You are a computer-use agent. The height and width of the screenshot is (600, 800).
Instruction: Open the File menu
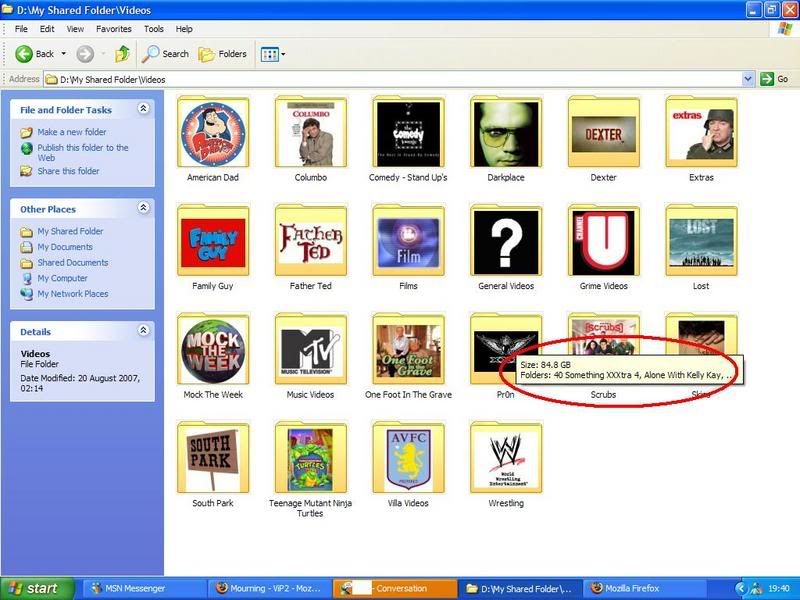pyautogui.click(x=21, y=29)
